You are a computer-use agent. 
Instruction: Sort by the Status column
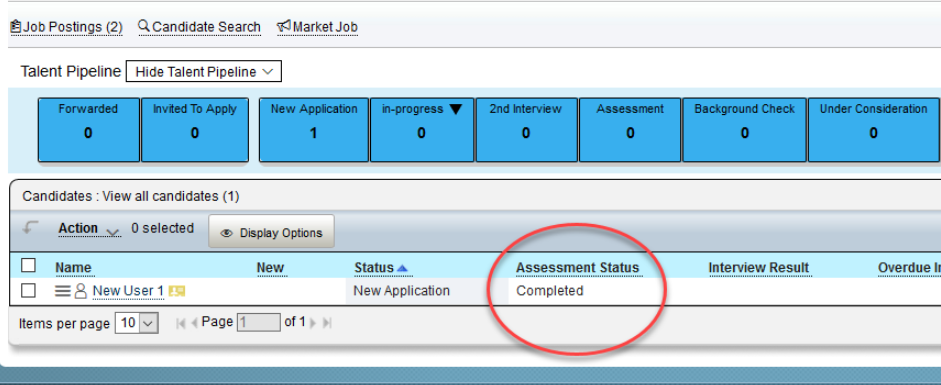[374, 268]
